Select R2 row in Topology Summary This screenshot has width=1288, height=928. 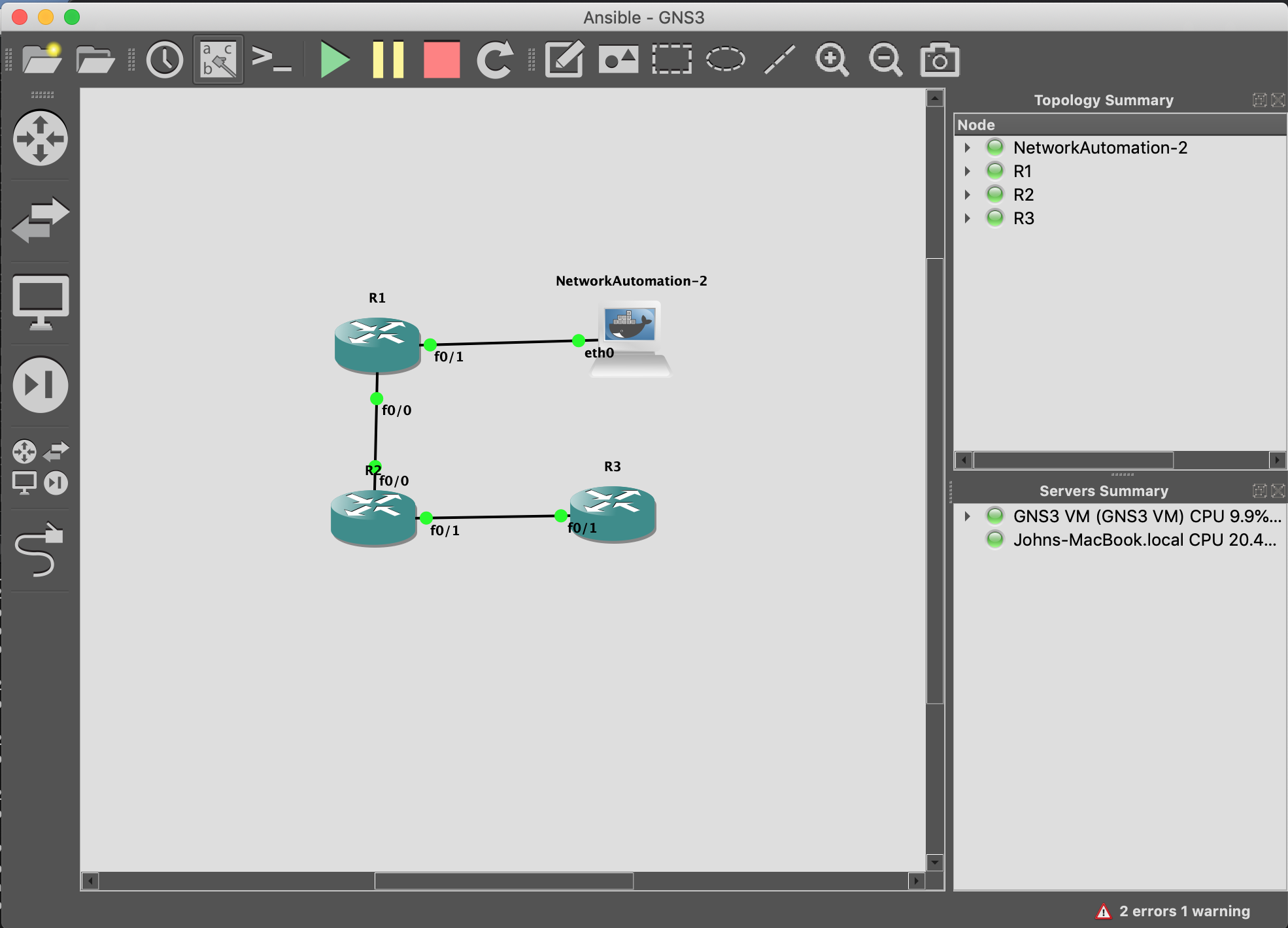tap(1121, 195)
